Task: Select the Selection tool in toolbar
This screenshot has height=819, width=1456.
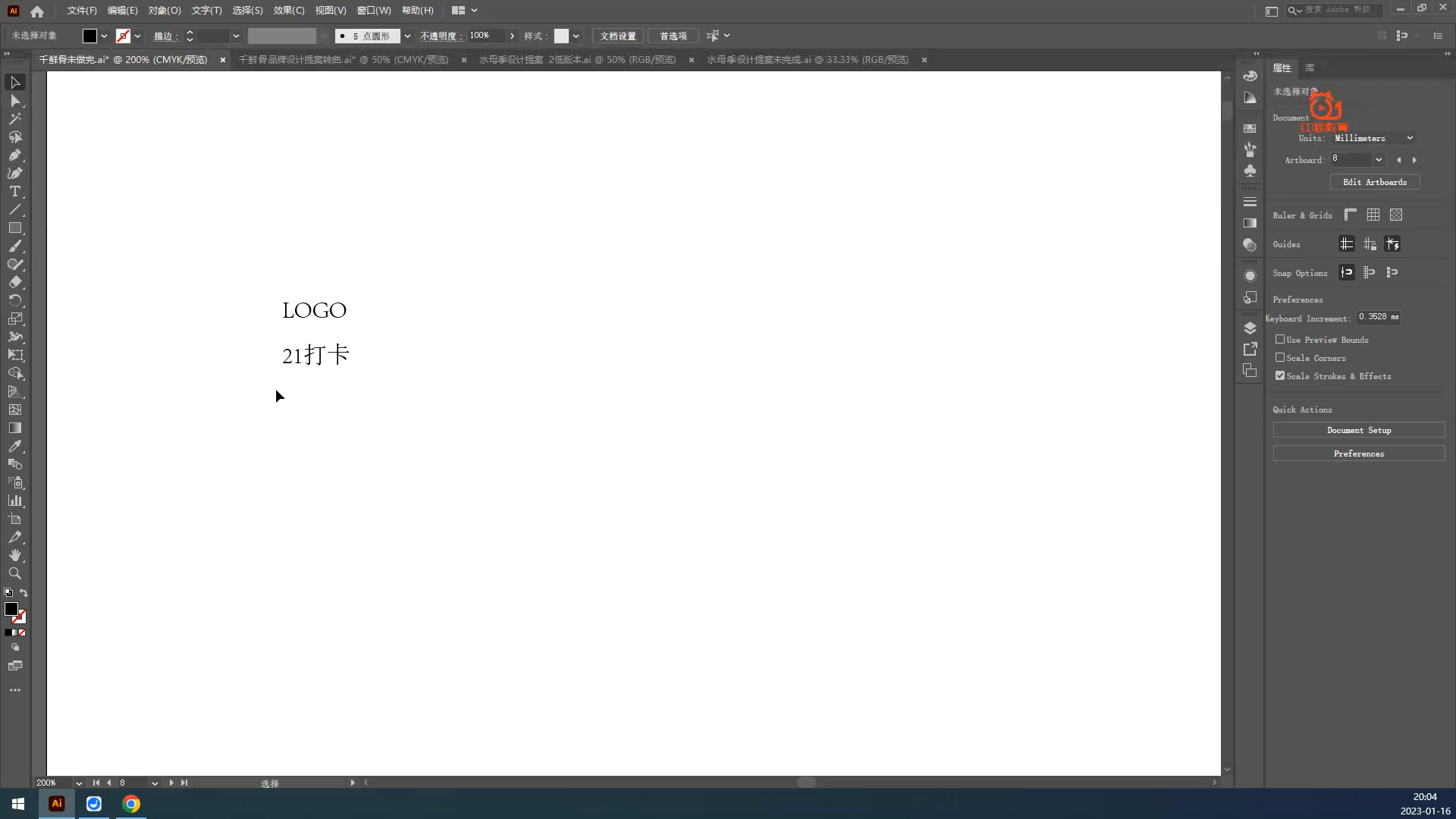Action: pos(15,82)
